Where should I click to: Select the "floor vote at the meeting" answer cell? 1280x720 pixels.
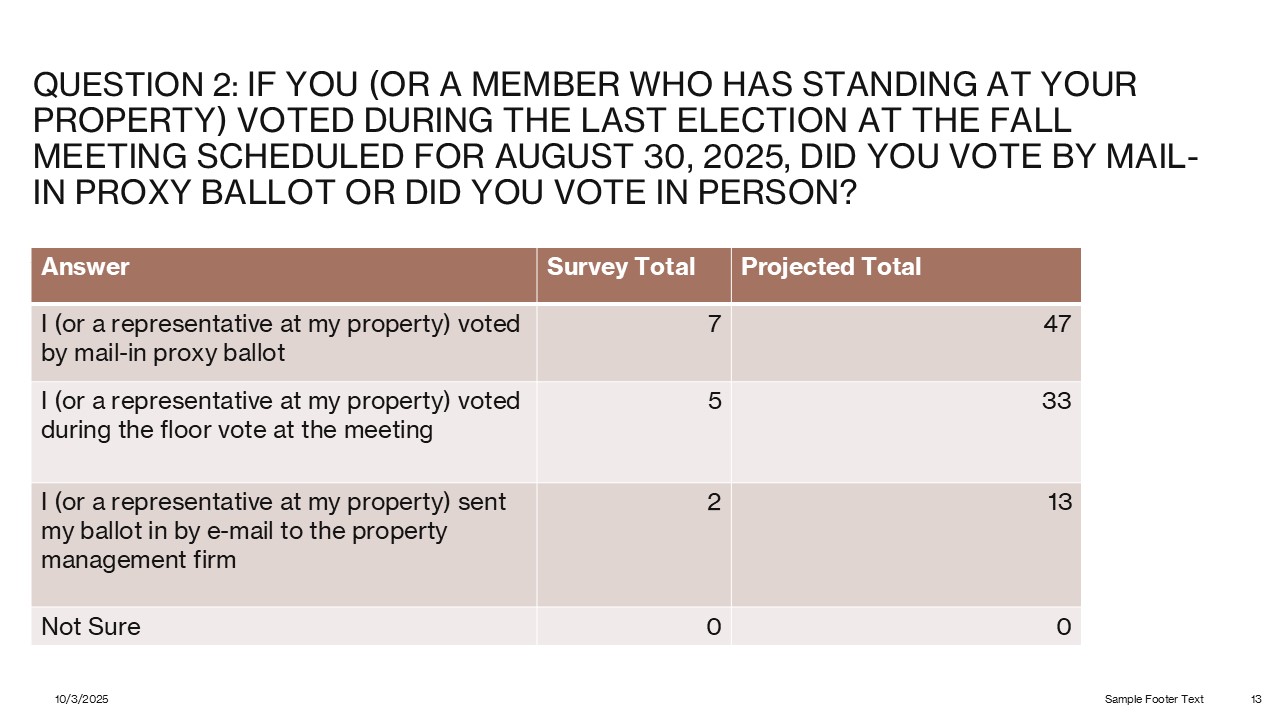280,415
